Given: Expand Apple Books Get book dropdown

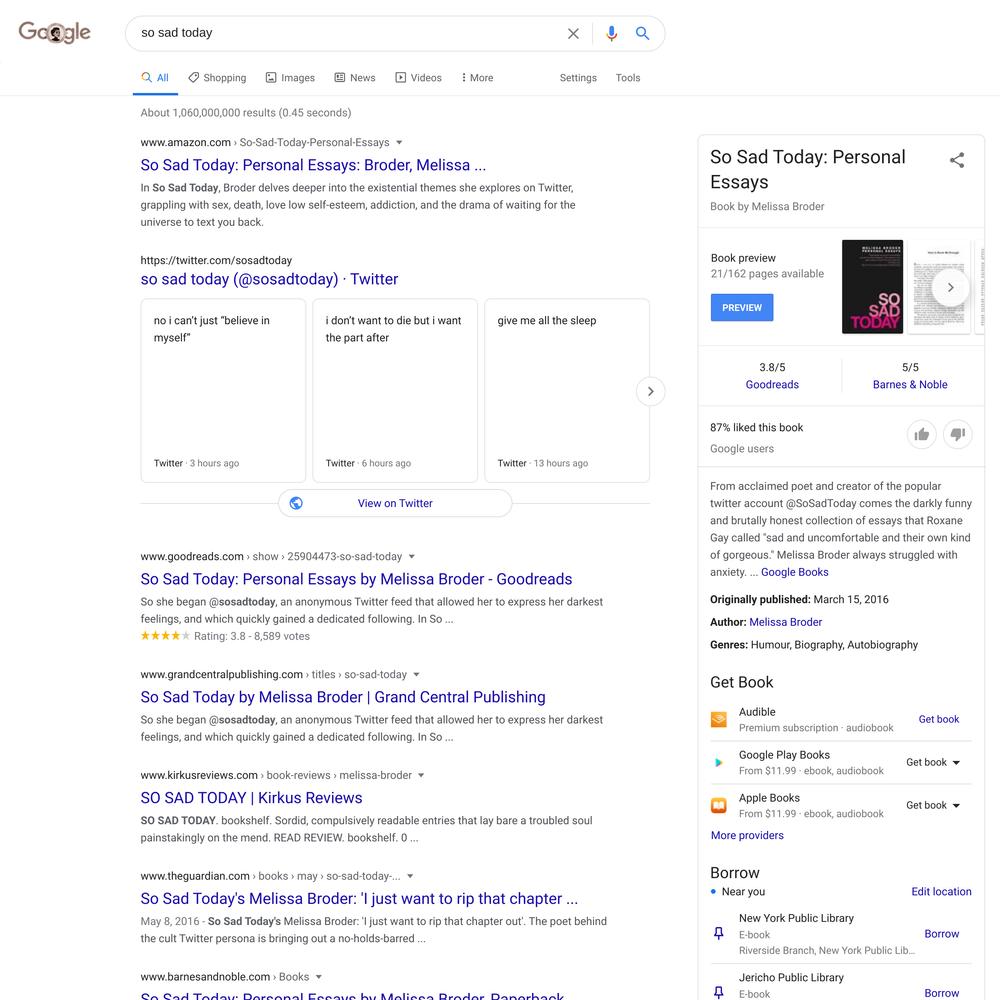Looking at the screenshot, I should (x=933, y=805).
